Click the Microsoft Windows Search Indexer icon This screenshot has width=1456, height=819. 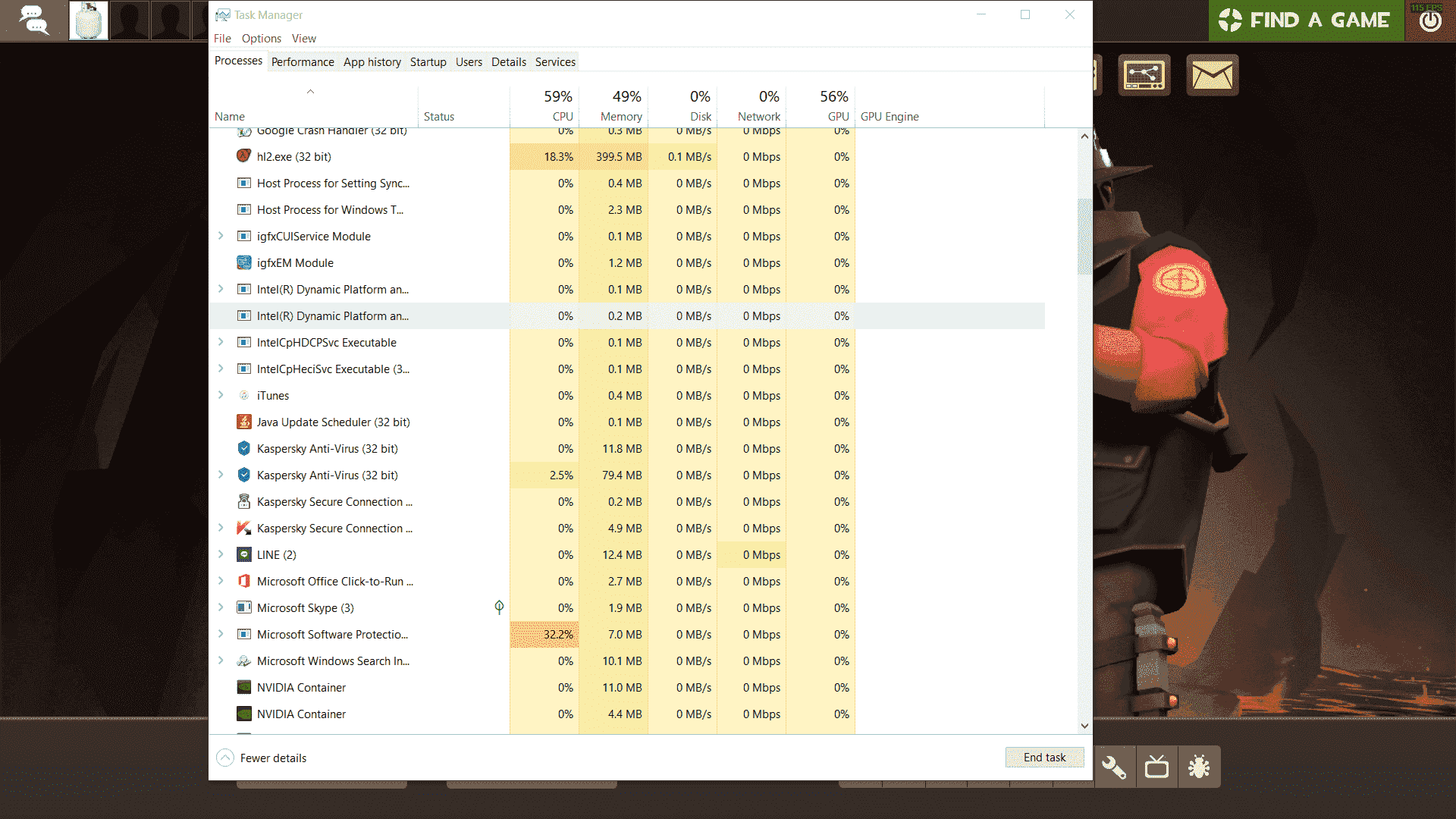click(x=243, y=661)
